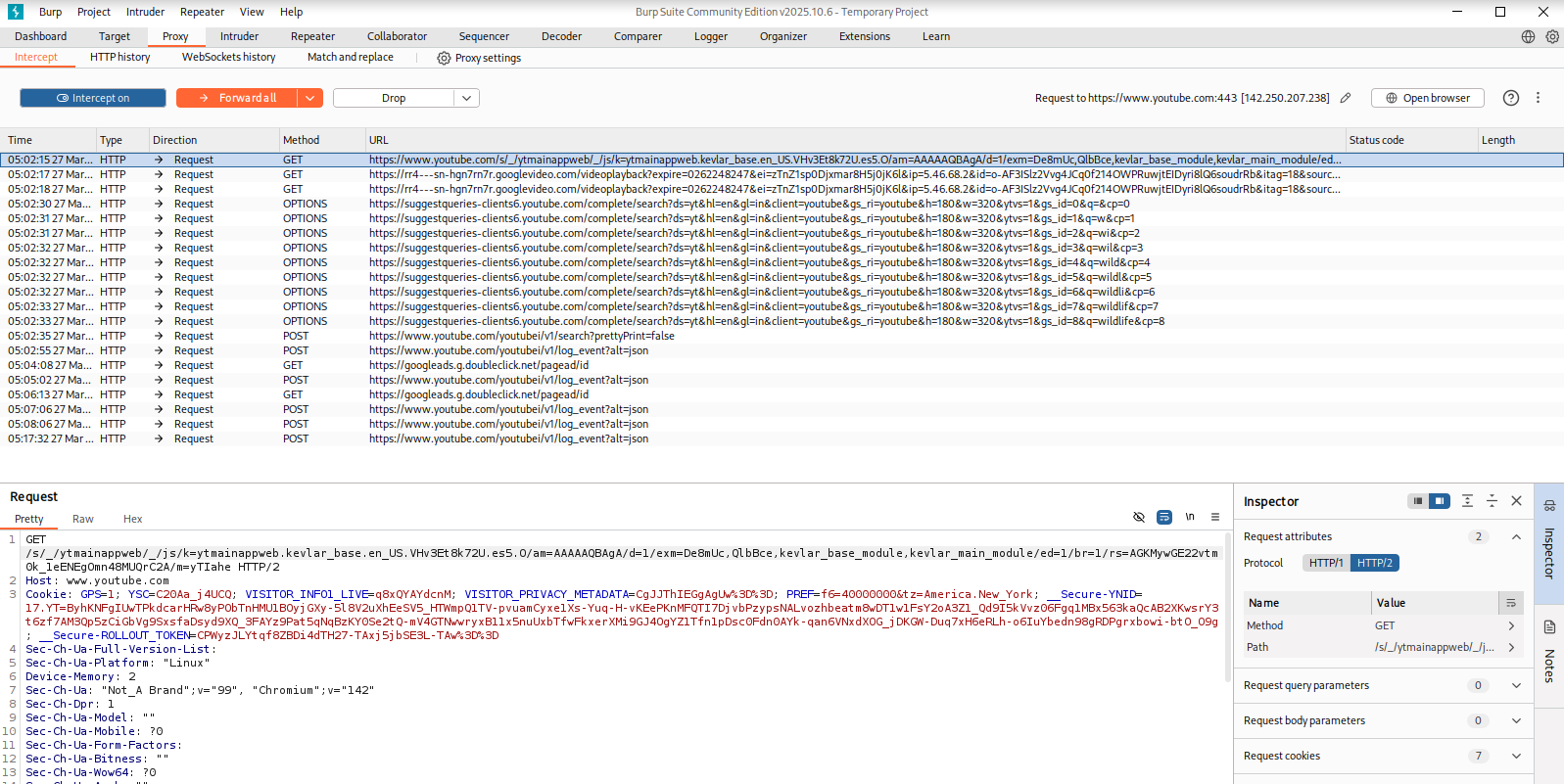The width and height of the screenshot is (1564, 784).
Task: Select the 05:02:17 googlevideo GET request row
Action: [x=782, y=174]
